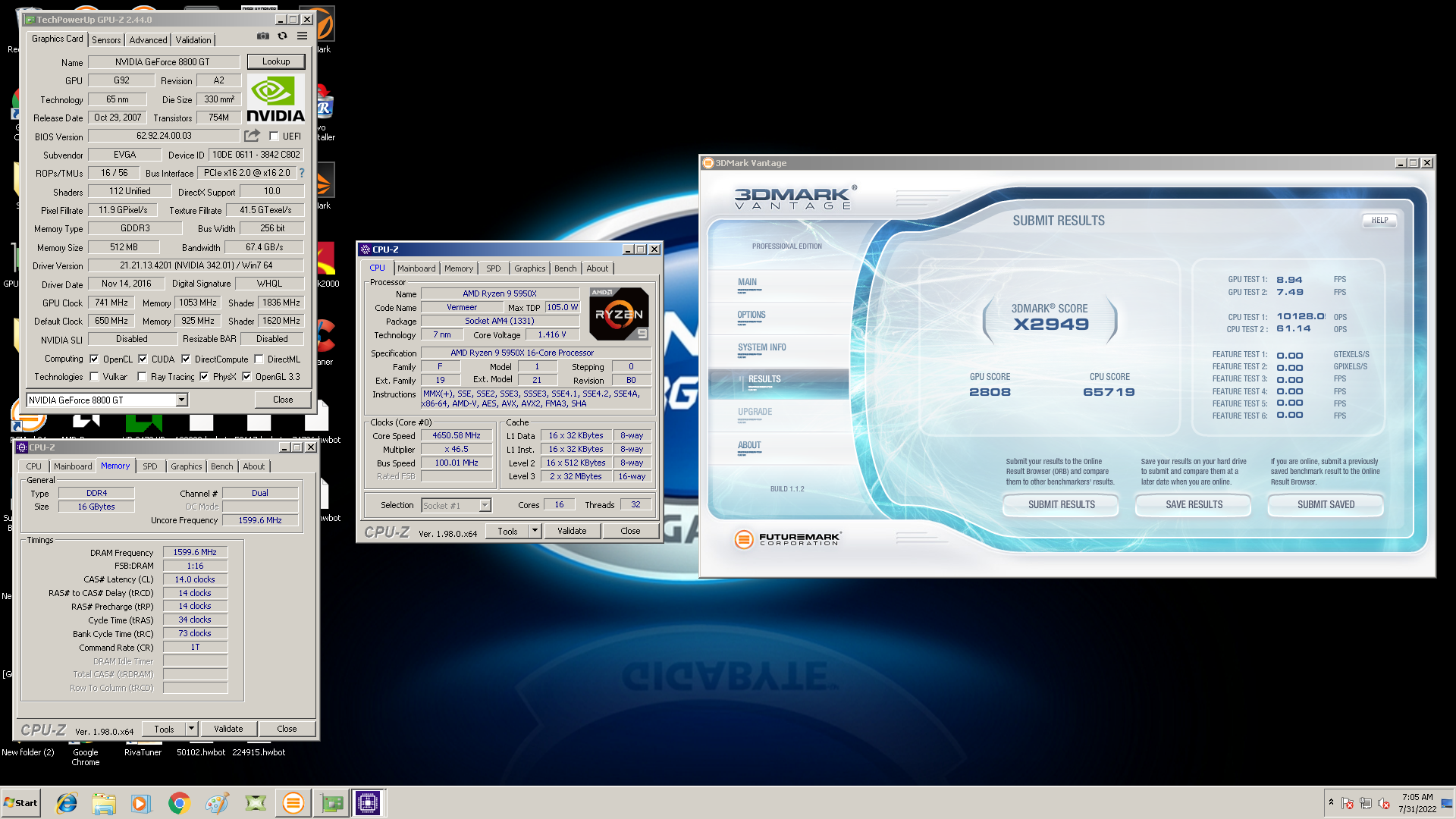This screenshot has width=1456, height=819.
Task: Click the NVIDIA logo in GPU-Z
Action: pos(275,99)
